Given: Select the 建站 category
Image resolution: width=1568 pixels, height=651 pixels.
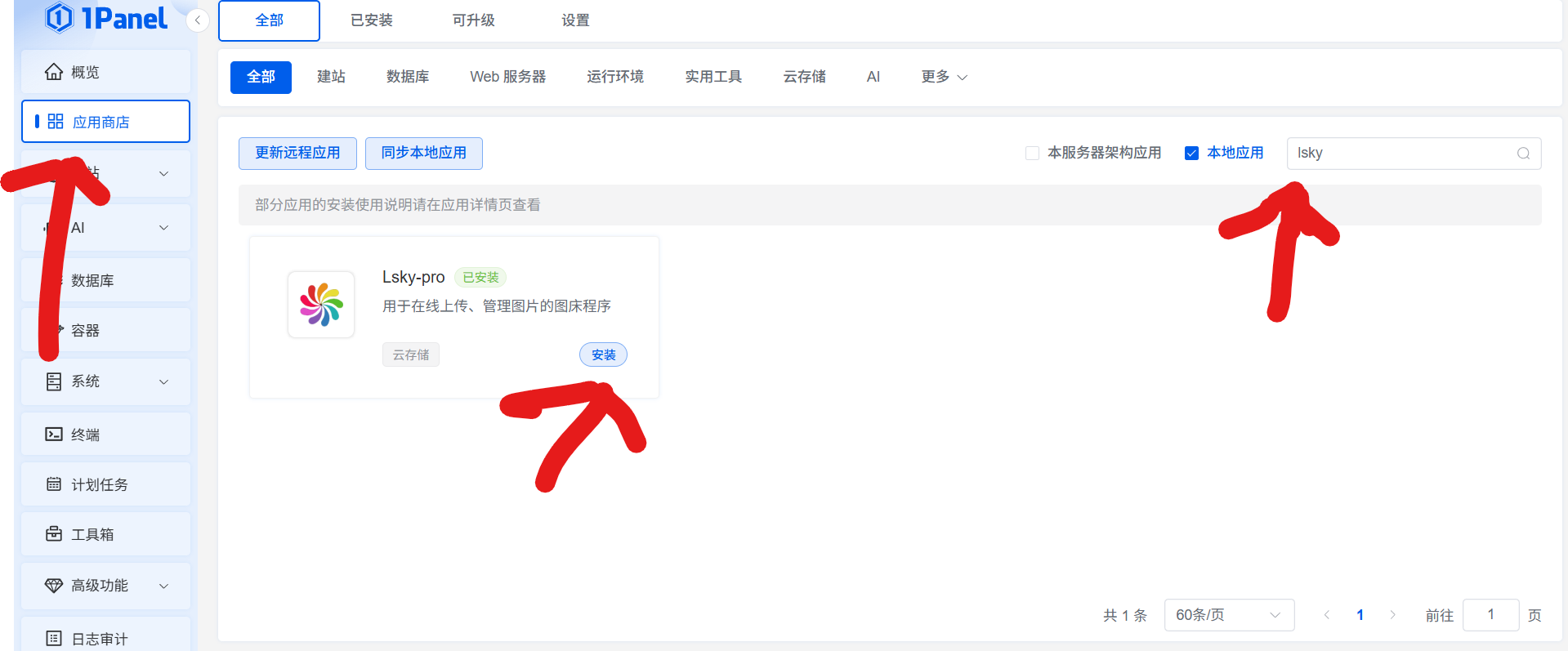Looking at the screenshot, I should click(x=331, y=77).
